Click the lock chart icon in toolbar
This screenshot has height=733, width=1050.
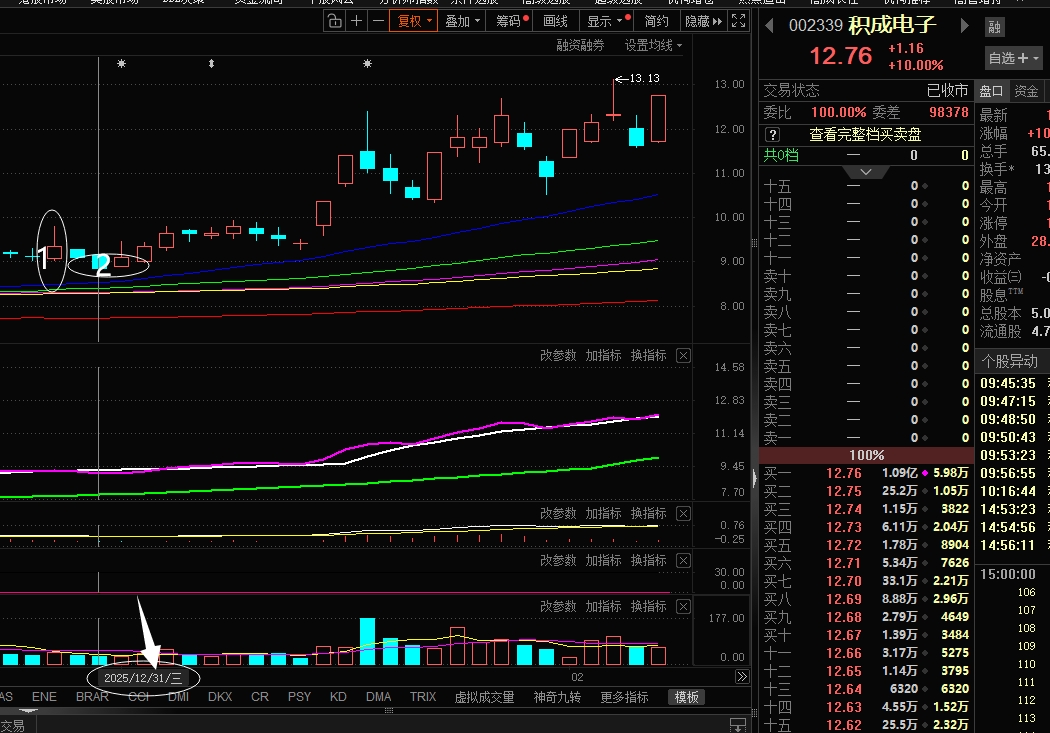pos(334,21)
